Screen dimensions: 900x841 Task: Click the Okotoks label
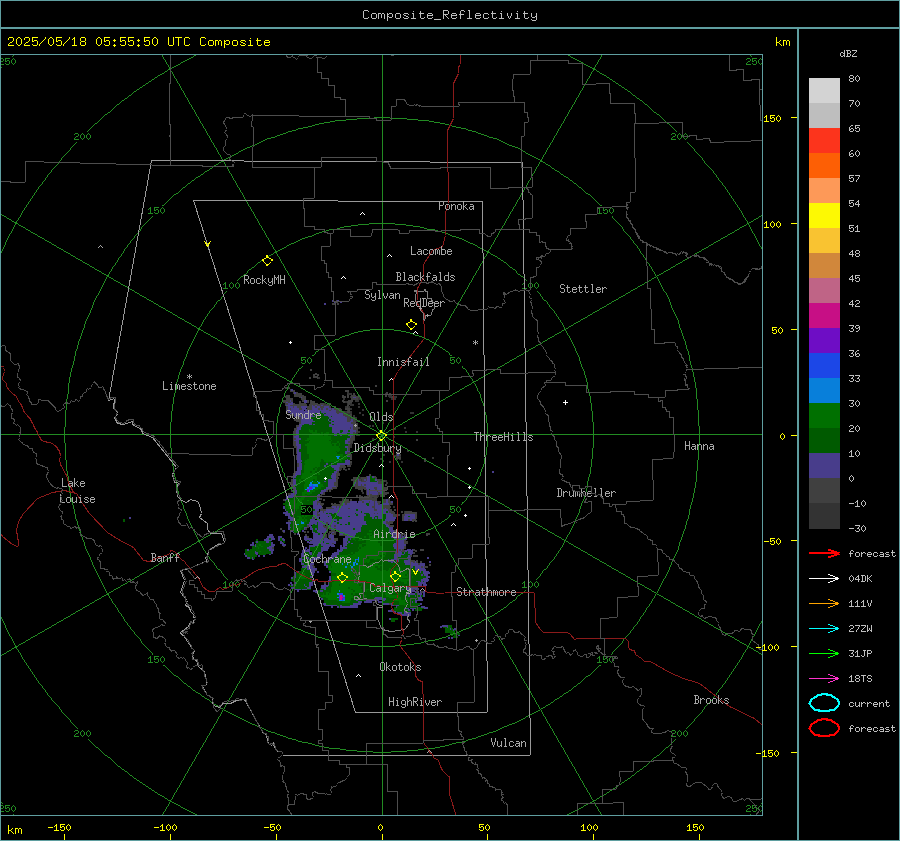tap(400, 667)
